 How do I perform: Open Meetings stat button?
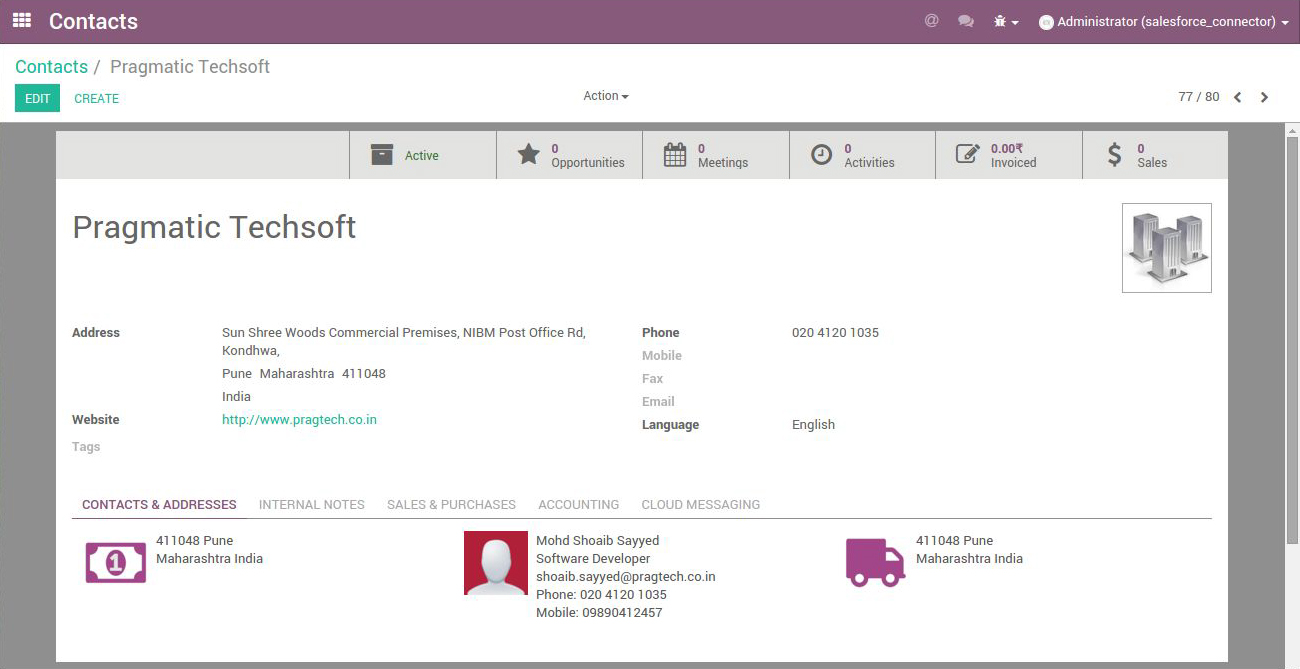pyautogui.click(x=716, y=155)
